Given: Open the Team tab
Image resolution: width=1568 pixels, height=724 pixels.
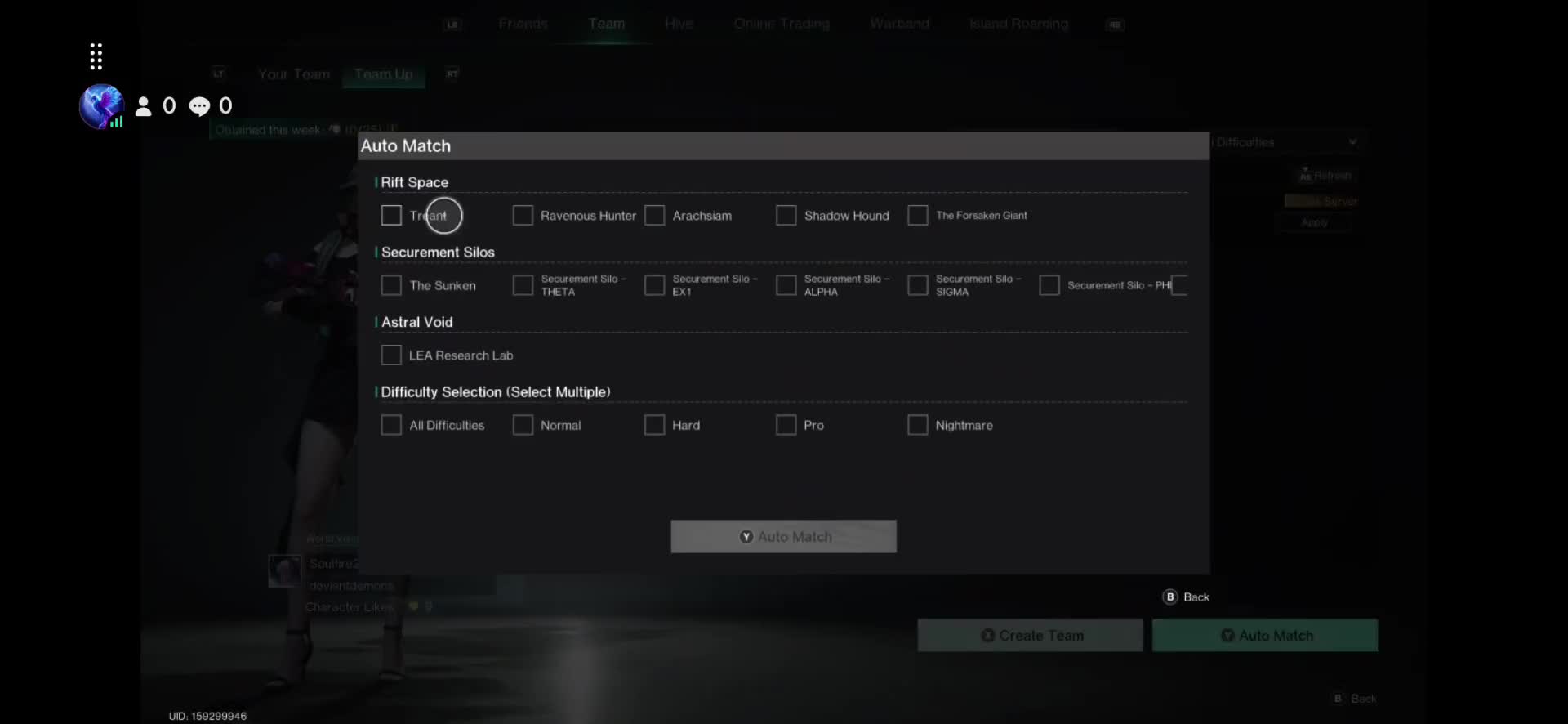Looking at the screenshot, I should click(607, 24).
